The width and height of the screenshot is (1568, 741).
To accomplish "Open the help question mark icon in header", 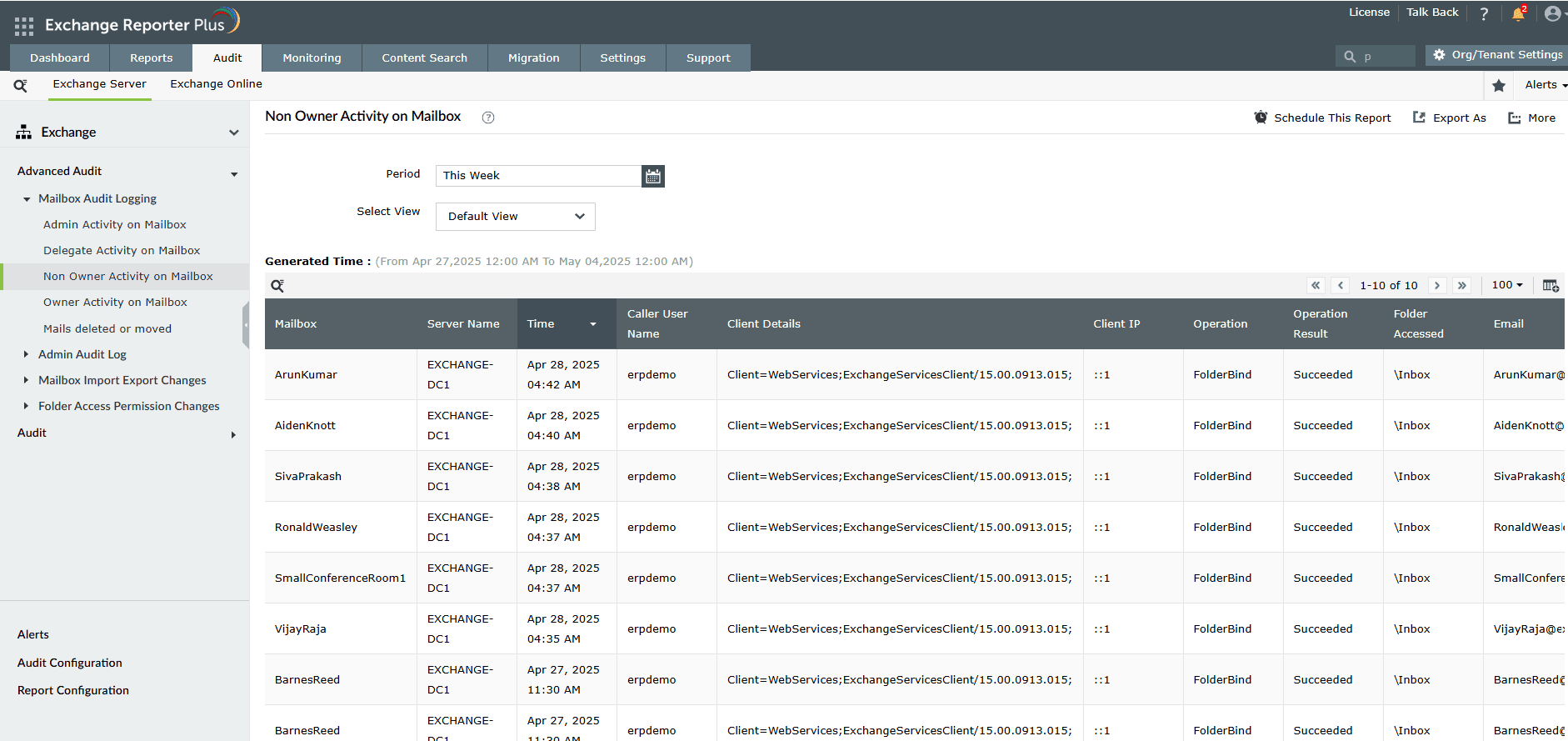I will (x=1484, y=14).
